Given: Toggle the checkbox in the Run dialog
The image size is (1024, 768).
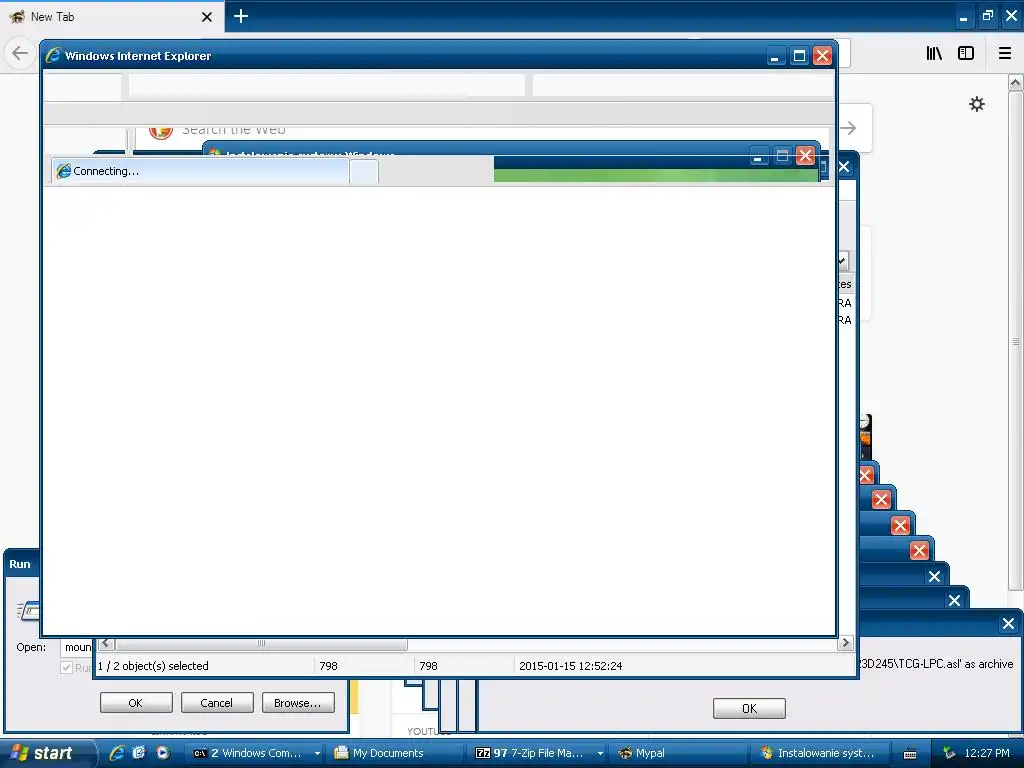Looking at the screenshot, I should (66, 667).
